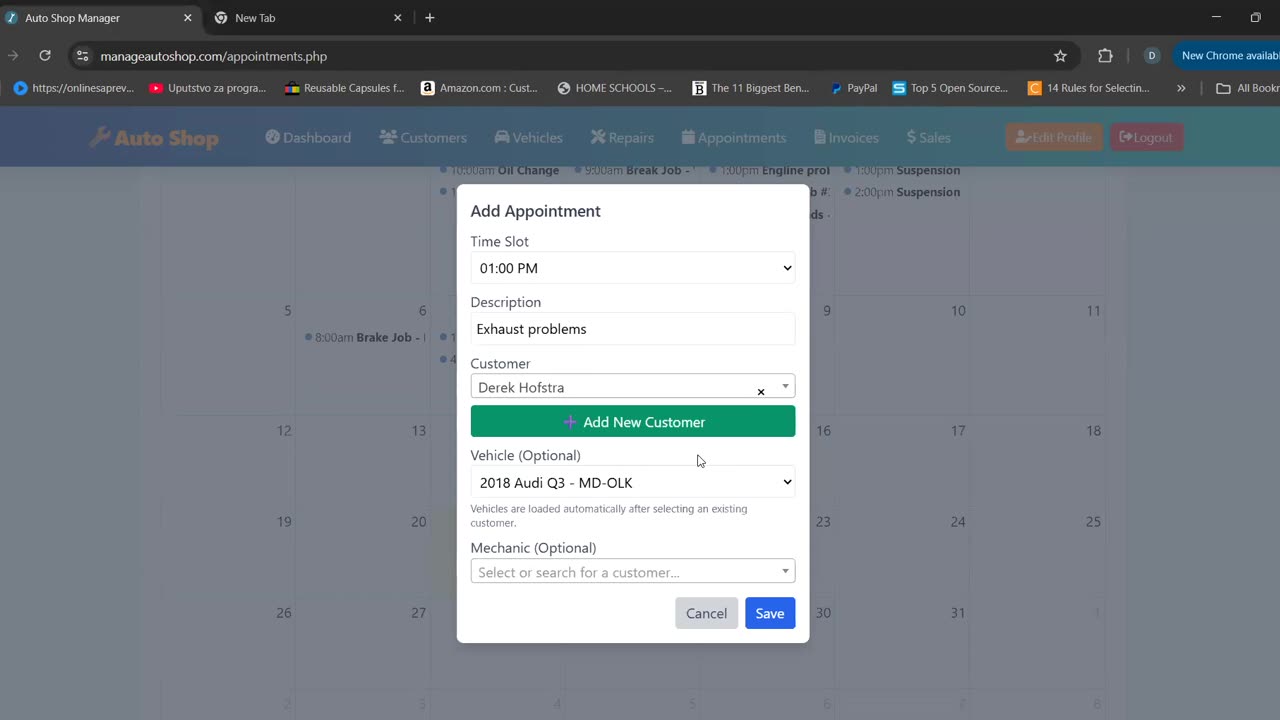Open the Time Slot dropdown showing 01:00 PM
The image size is (1280, 720).
pyautogui.click(x=633, y=268)
